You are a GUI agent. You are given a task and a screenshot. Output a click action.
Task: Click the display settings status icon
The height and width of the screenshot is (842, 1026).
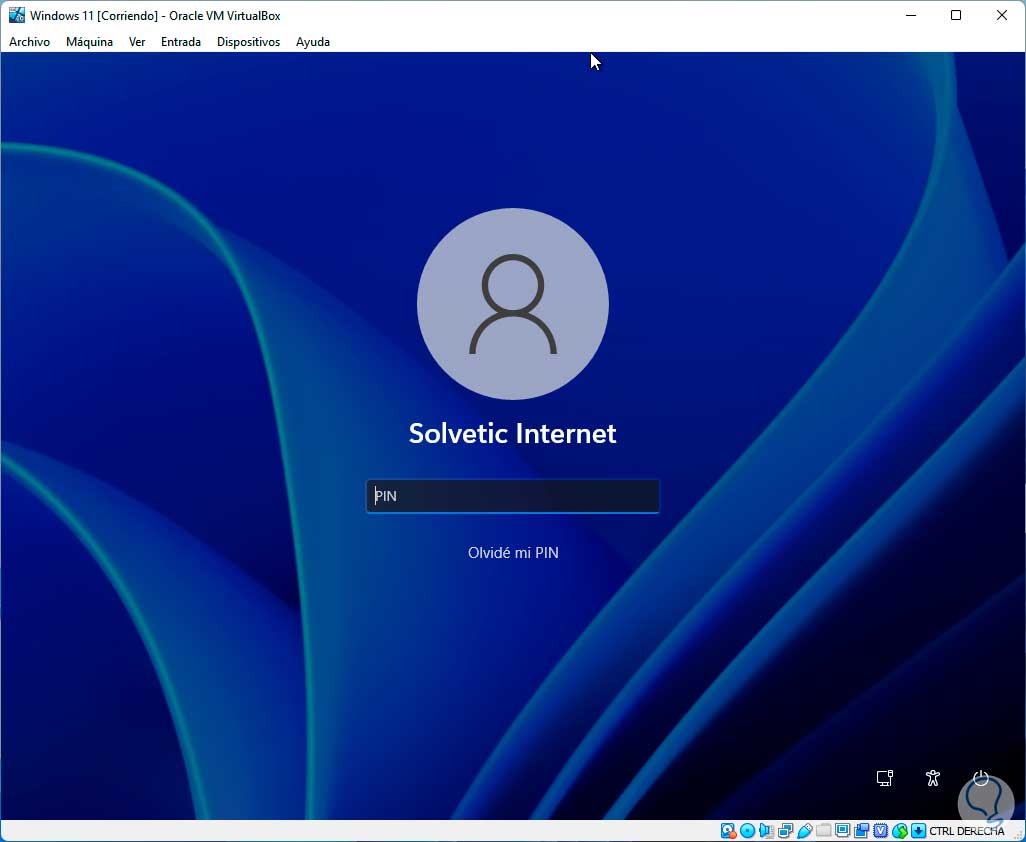[x=843, y=831]
